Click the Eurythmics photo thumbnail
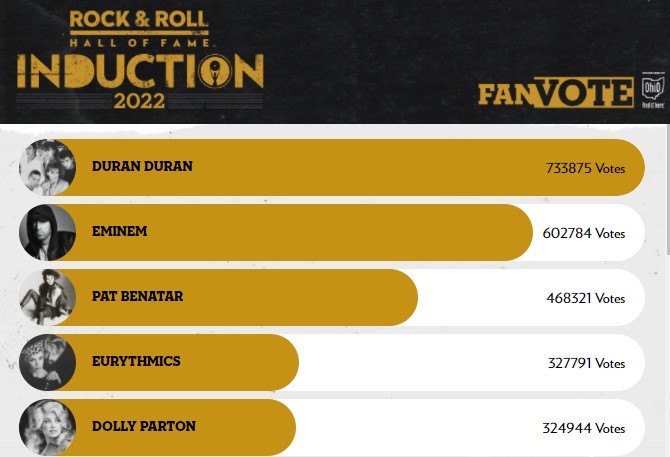670x457 pixels. click(47, 362)
